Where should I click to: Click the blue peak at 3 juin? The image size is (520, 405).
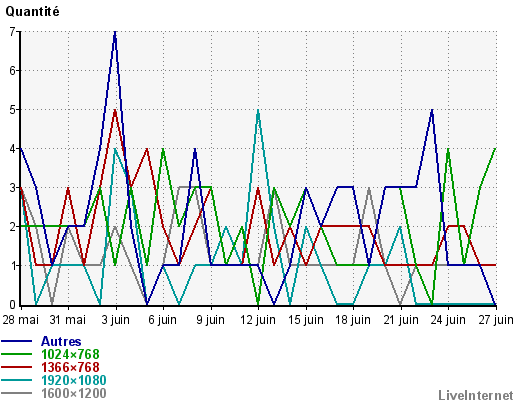(115, 32)
